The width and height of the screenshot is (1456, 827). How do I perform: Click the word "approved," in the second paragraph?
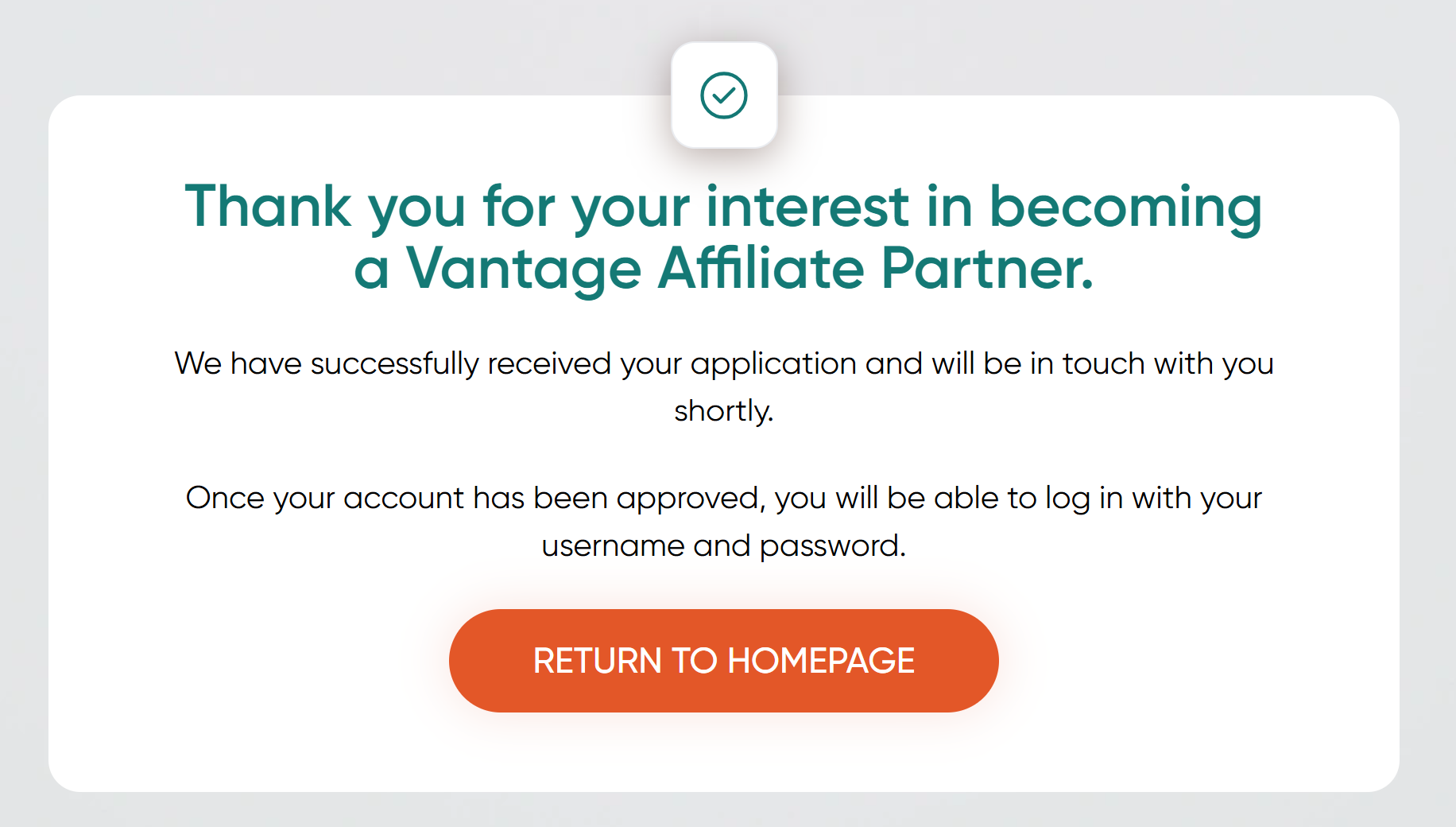[691, 498]
